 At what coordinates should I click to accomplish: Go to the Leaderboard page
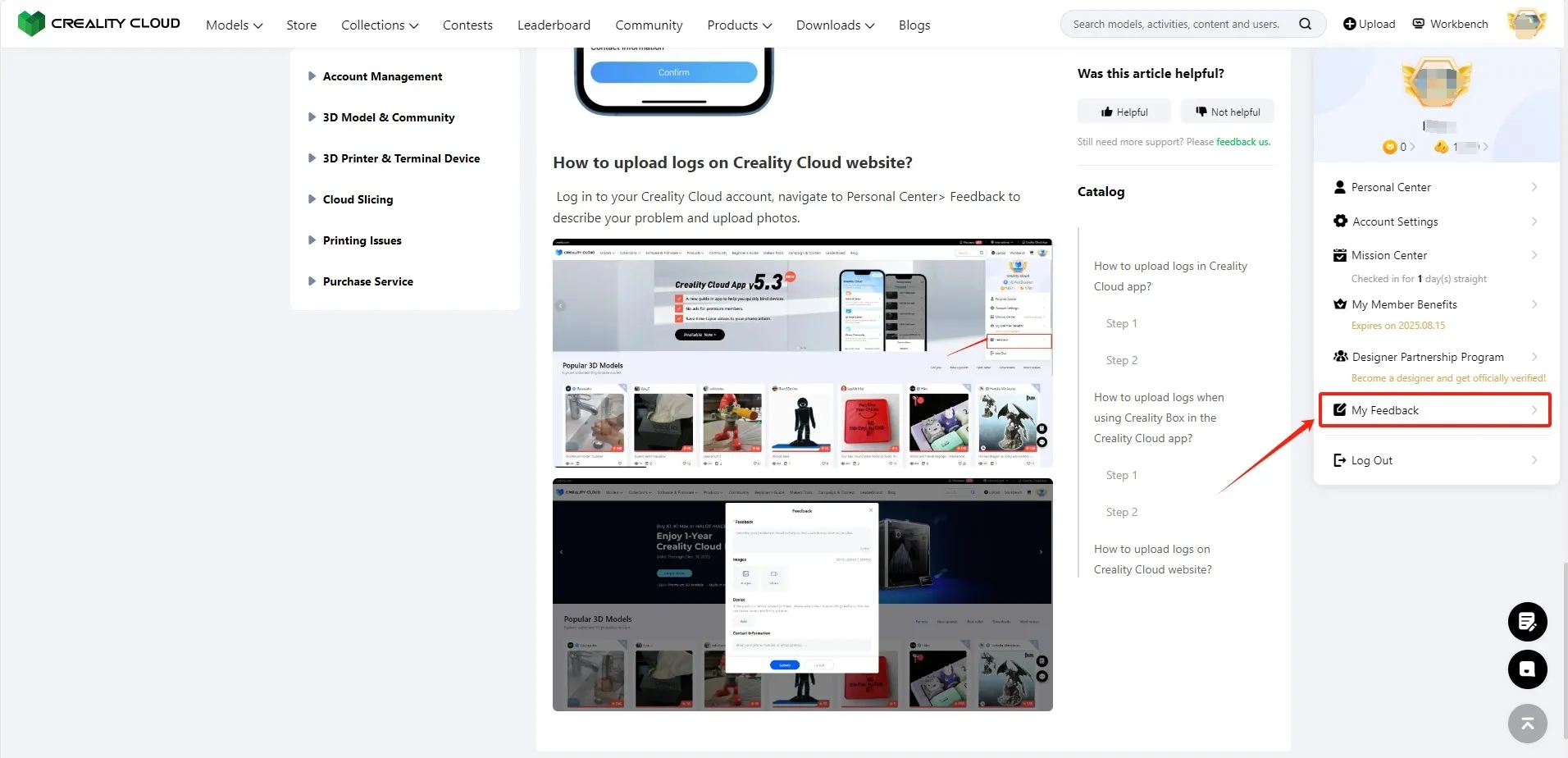coord(554,25)
